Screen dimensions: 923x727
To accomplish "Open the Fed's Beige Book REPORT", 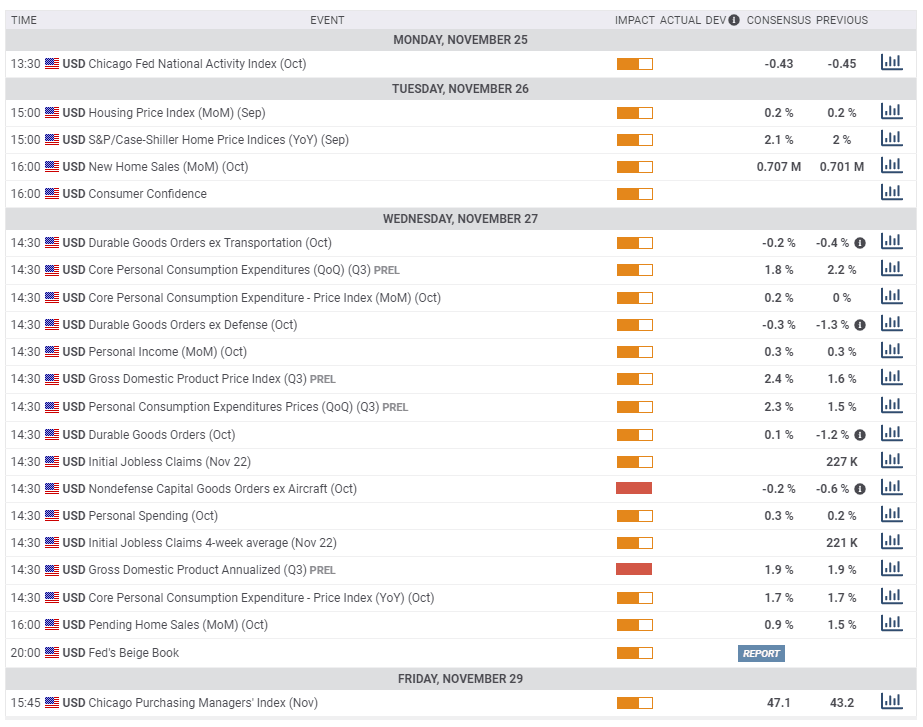I will point(761,653).
